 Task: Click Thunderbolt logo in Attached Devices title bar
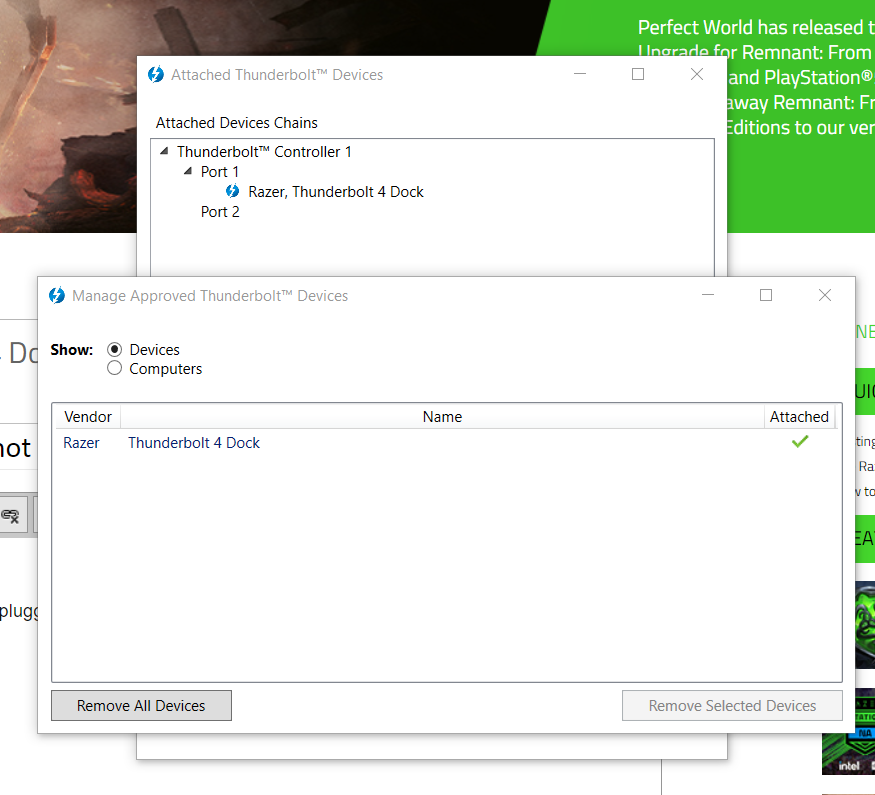tap(156, 74)
